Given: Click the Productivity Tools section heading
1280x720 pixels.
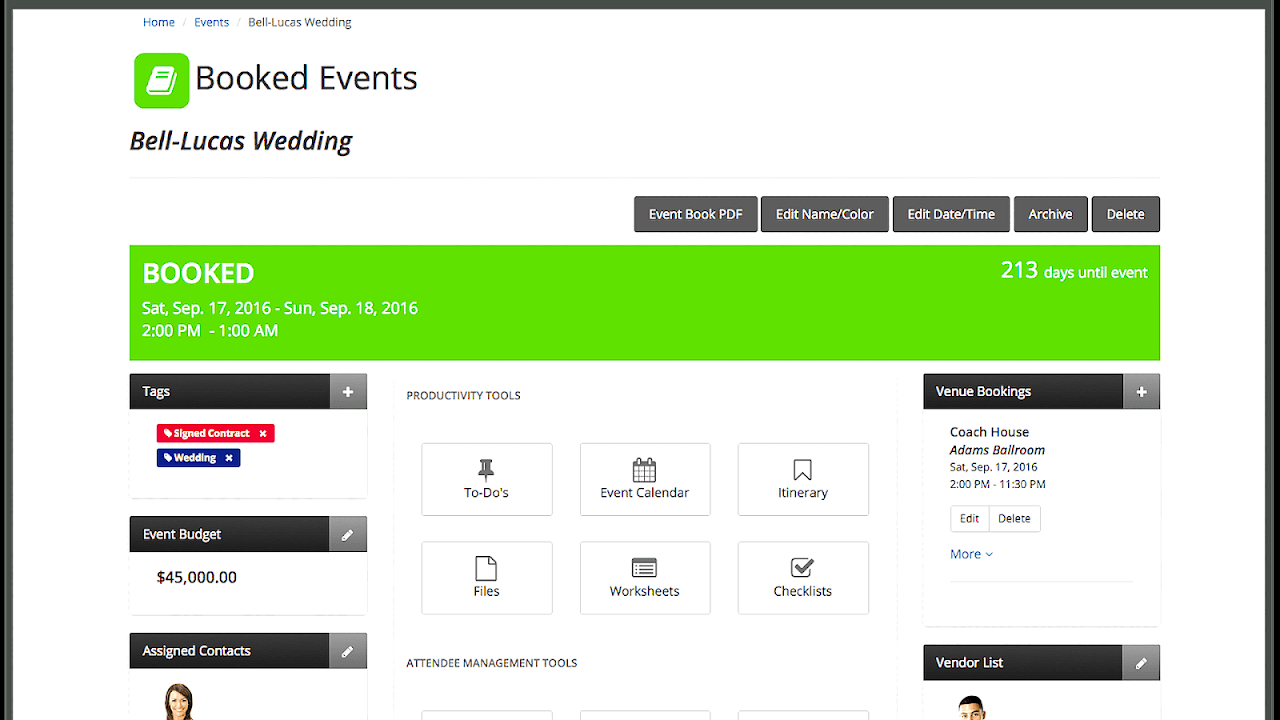Looking at the screenshot, I should (x=463, y=395).
